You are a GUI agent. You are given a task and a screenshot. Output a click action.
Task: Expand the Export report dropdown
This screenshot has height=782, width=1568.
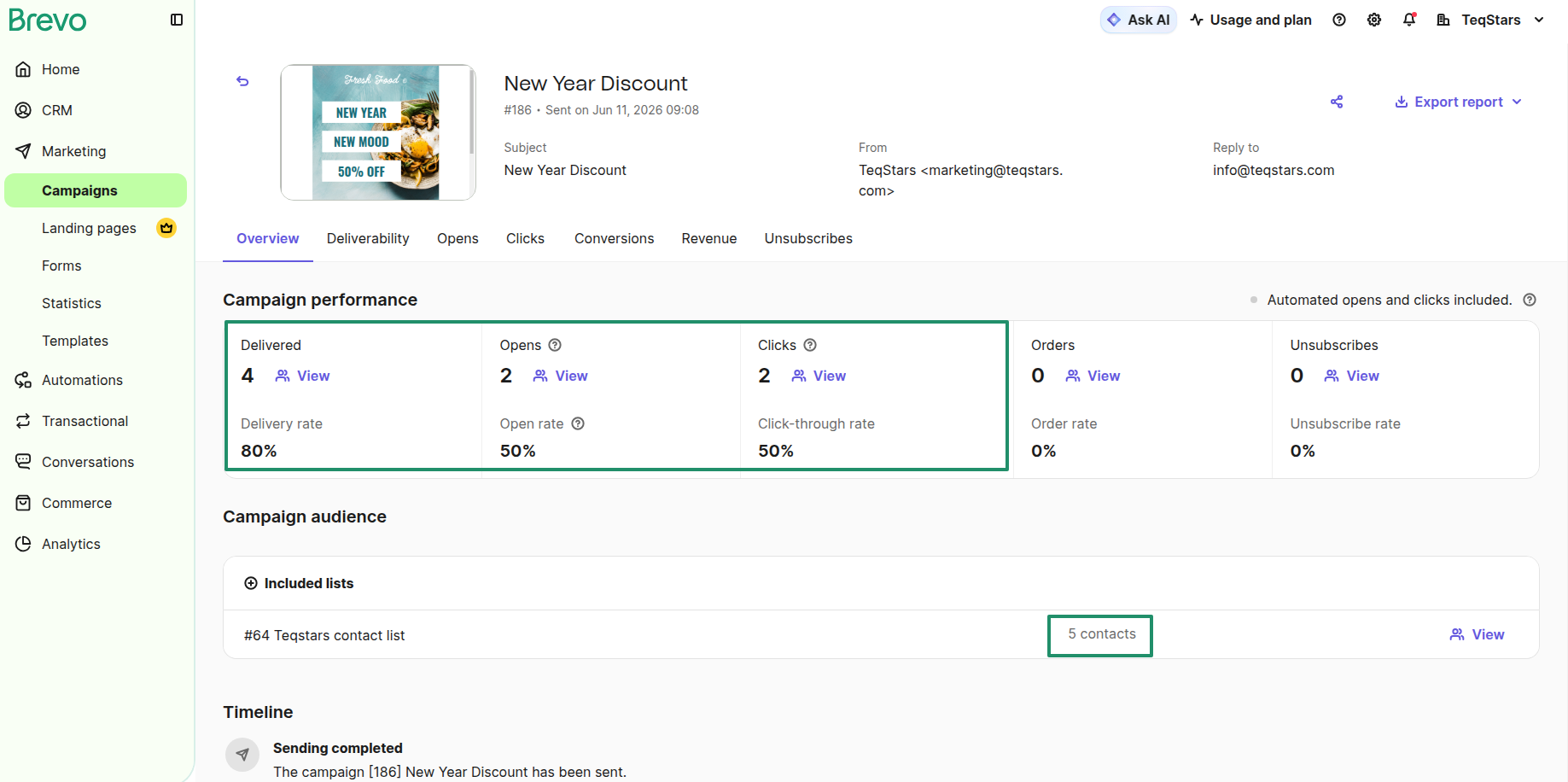coord(1458,102)
